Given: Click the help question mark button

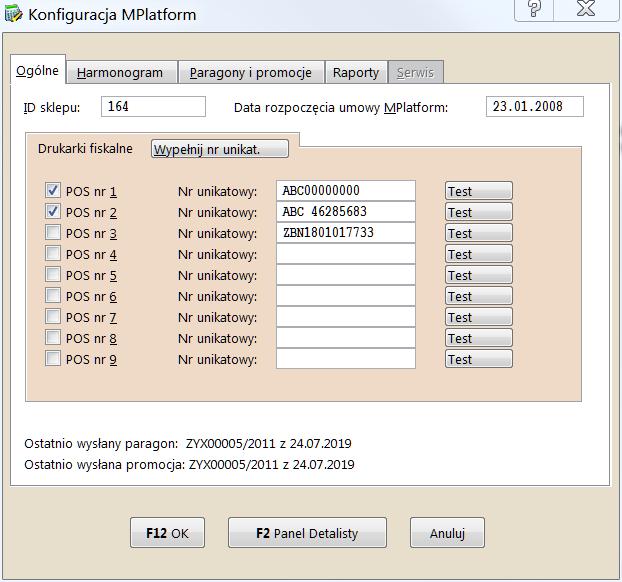Looking at the screenshot, I should click(x=534, y=10).
